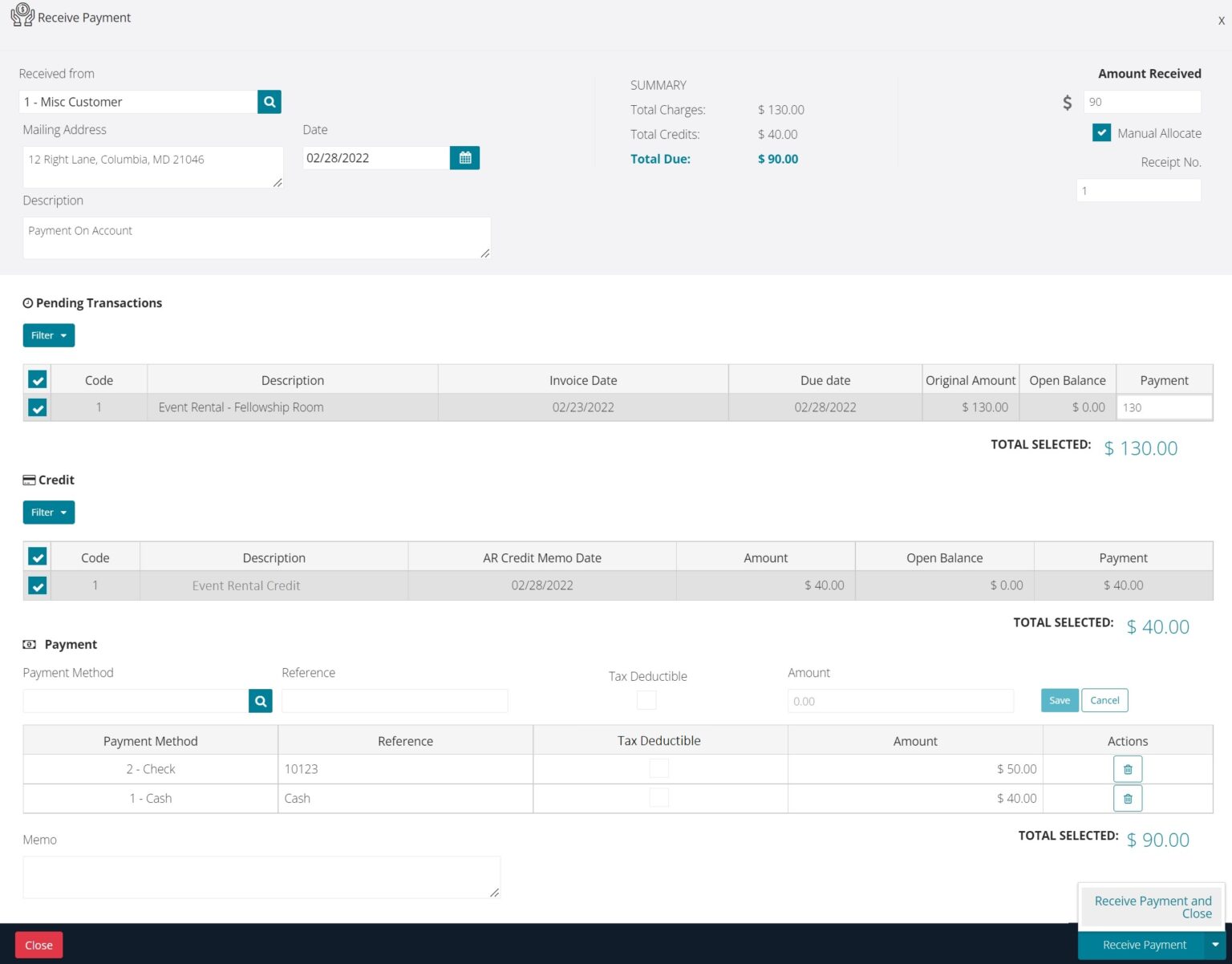Select Receive Payment and Close
This screenshot has height=964, width=1232.
point(1151,906)
